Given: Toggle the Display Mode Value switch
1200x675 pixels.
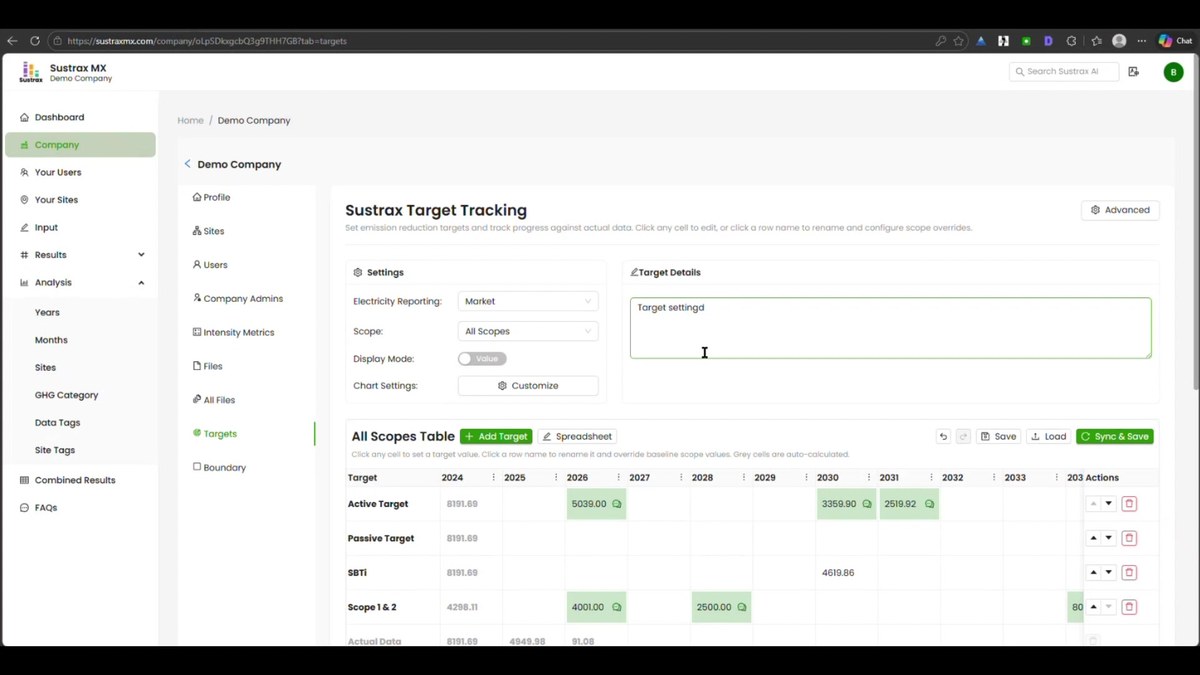Looking at the screenshot, I should [482, 358].
